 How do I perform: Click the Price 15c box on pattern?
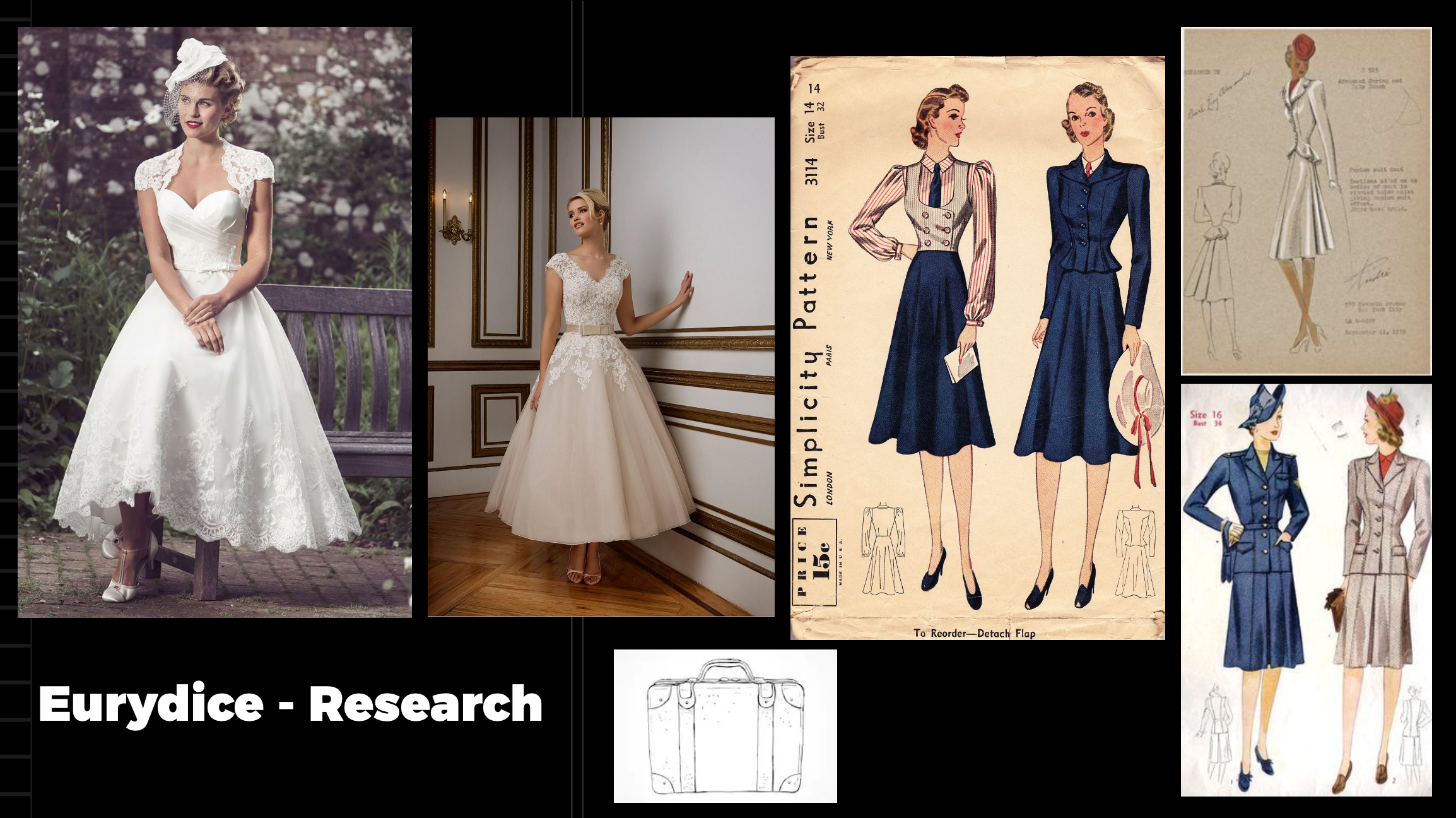click(x=814, y=562)
